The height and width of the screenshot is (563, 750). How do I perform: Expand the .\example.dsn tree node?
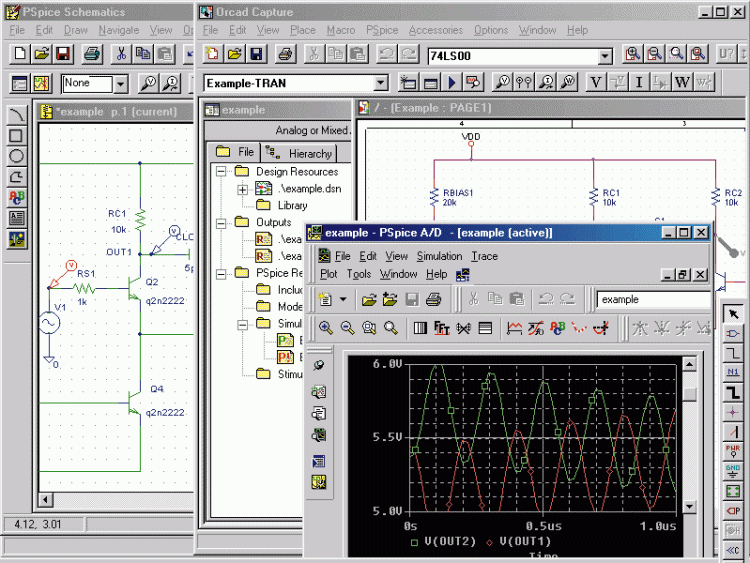(x=243, y=189)
